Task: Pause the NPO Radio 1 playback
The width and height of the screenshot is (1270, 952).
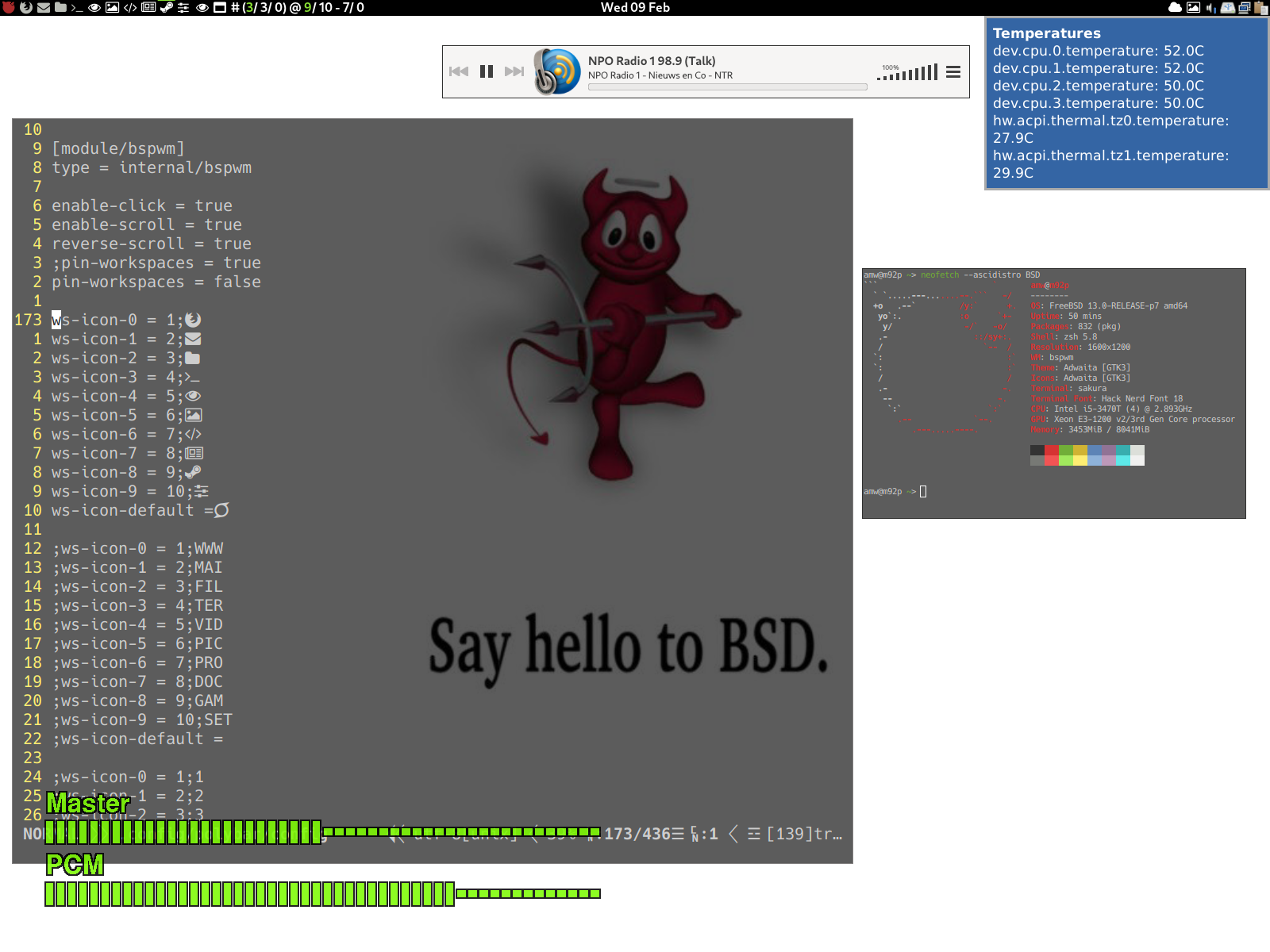Action: pyautogui.click(x=487, y=71)
